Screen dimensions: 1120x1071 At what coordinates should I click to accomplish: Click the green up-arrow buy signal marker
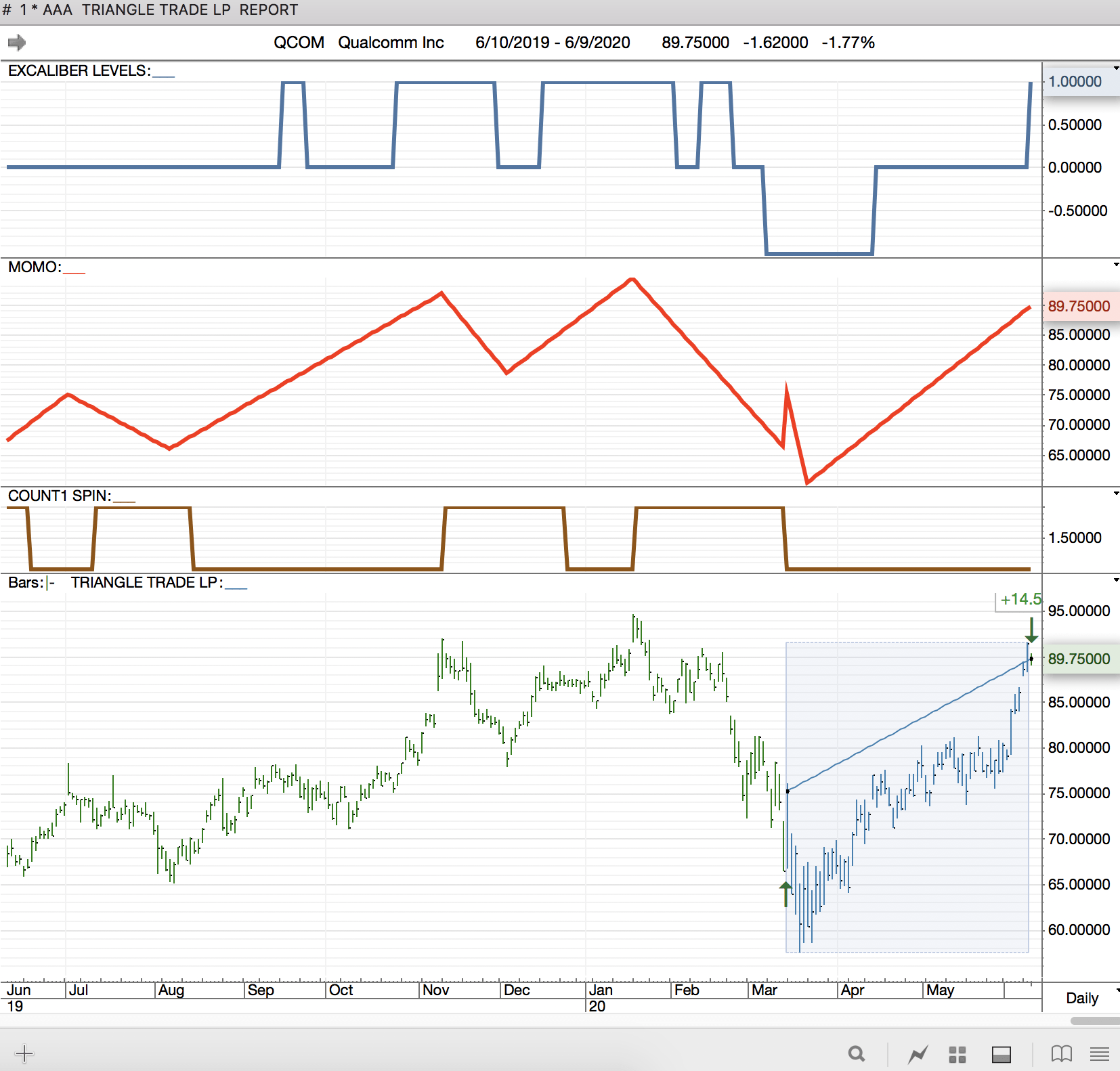785,893
